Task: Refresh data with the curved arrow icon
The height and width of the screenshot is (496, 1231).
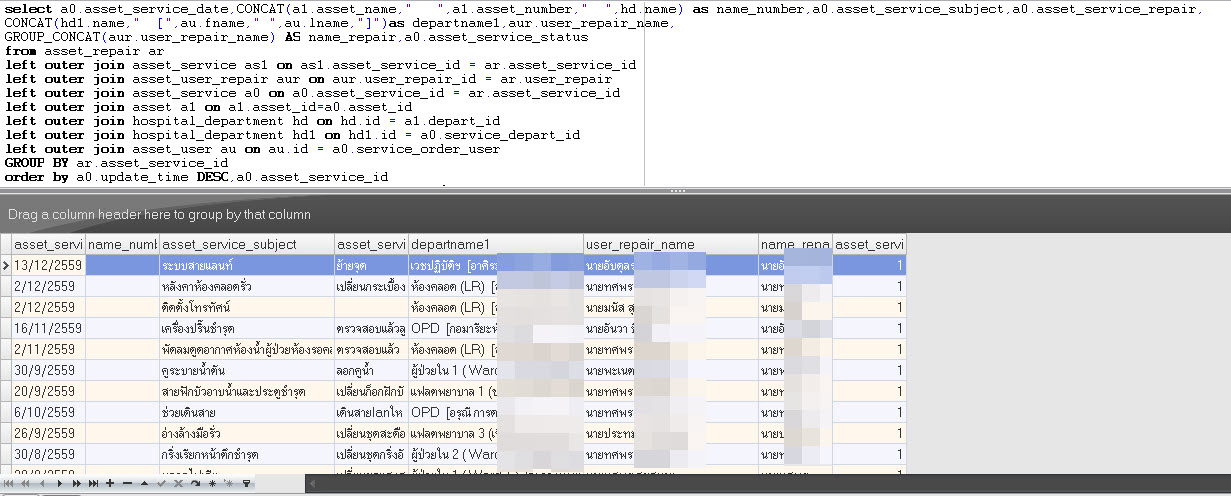Action: 195,483
